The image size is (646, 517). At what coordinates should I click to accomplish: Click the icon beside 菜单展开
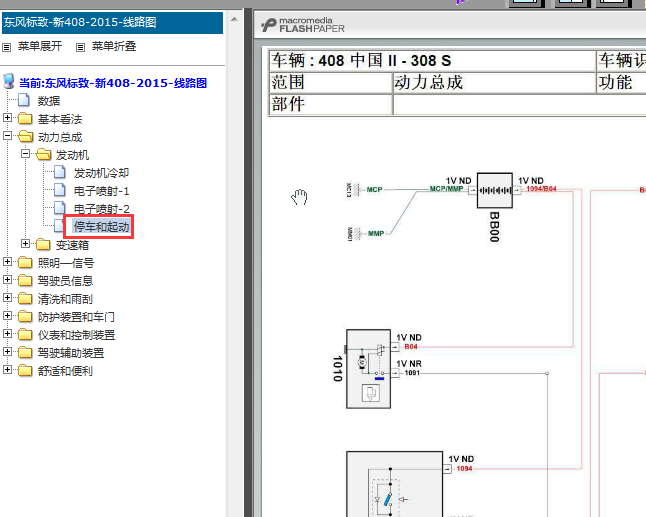7,47
